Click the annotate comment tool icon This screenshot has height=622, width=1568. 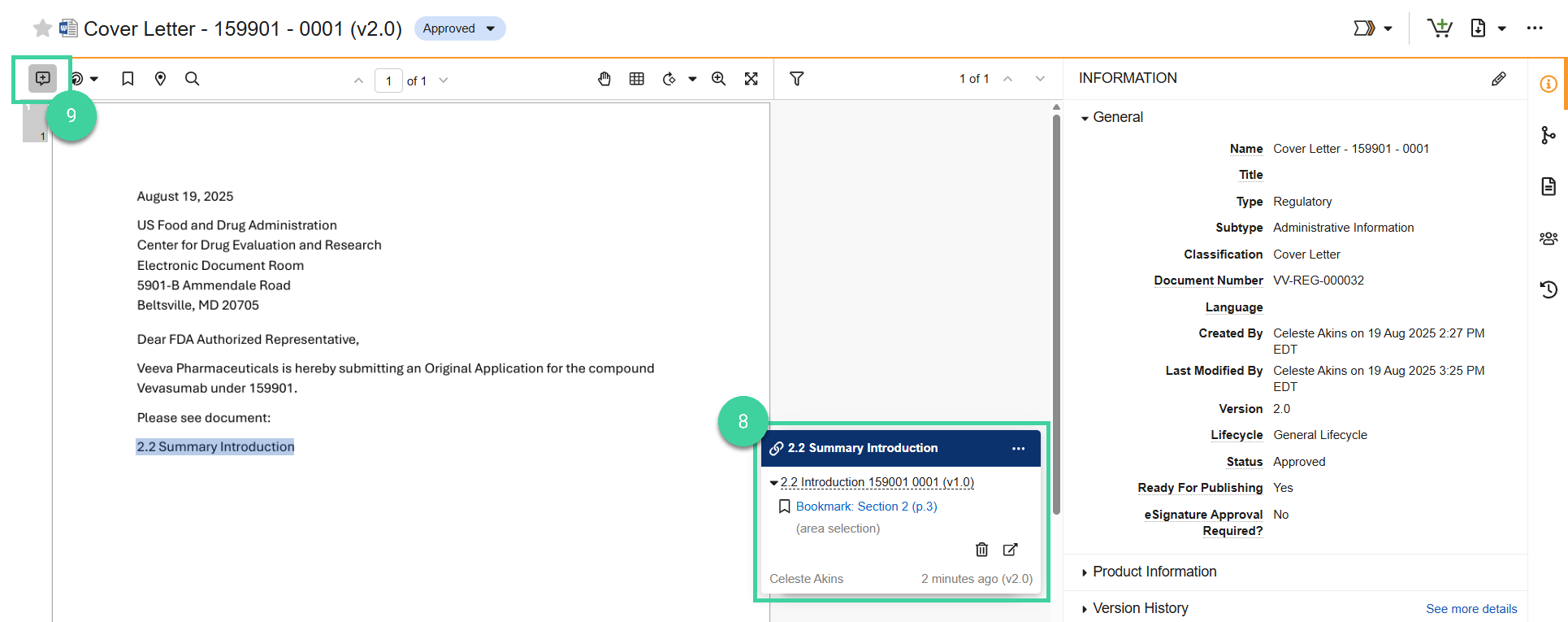42,79
